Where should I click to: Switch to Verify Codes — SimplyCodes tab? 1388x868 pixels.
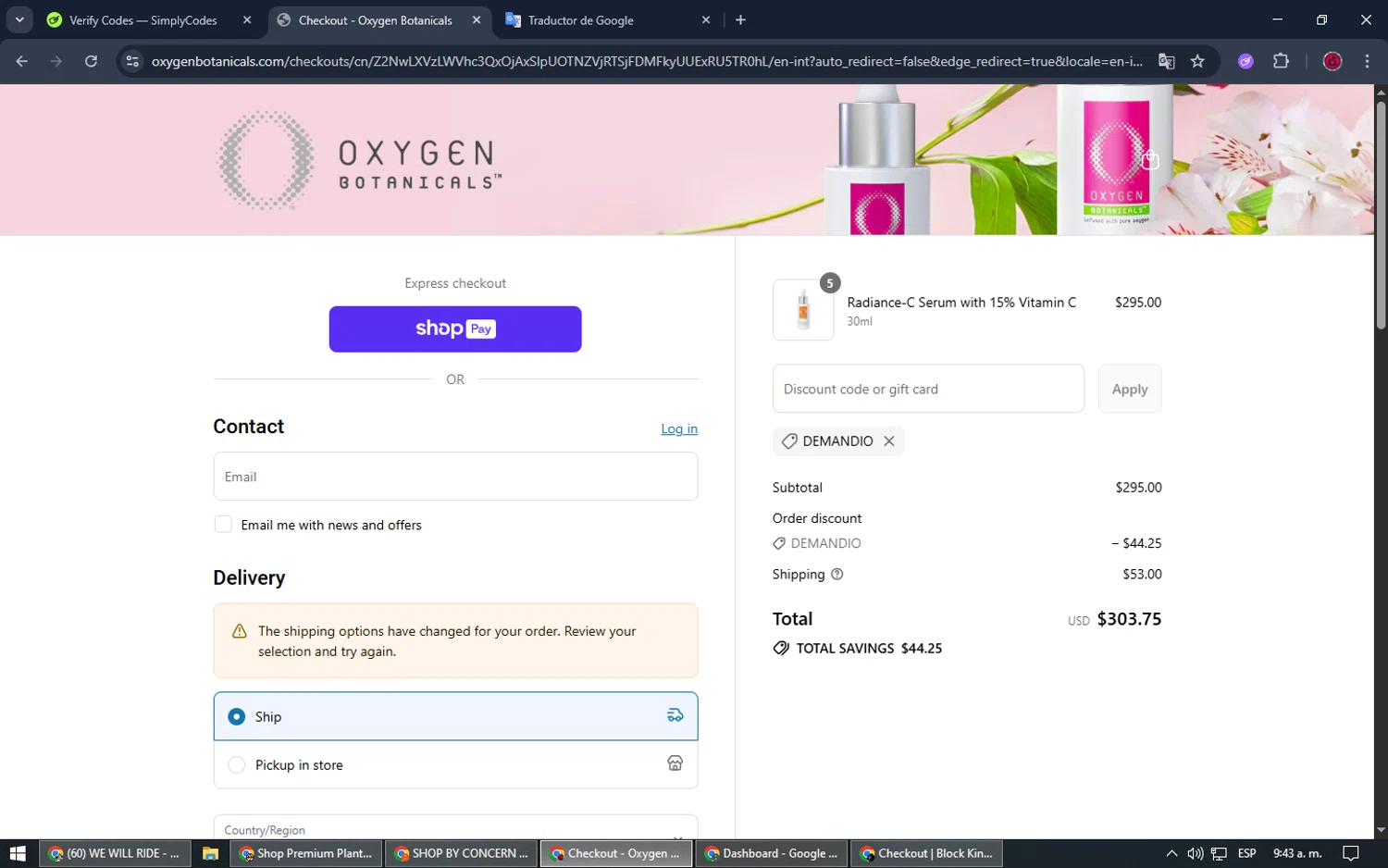tap(143, 20)
